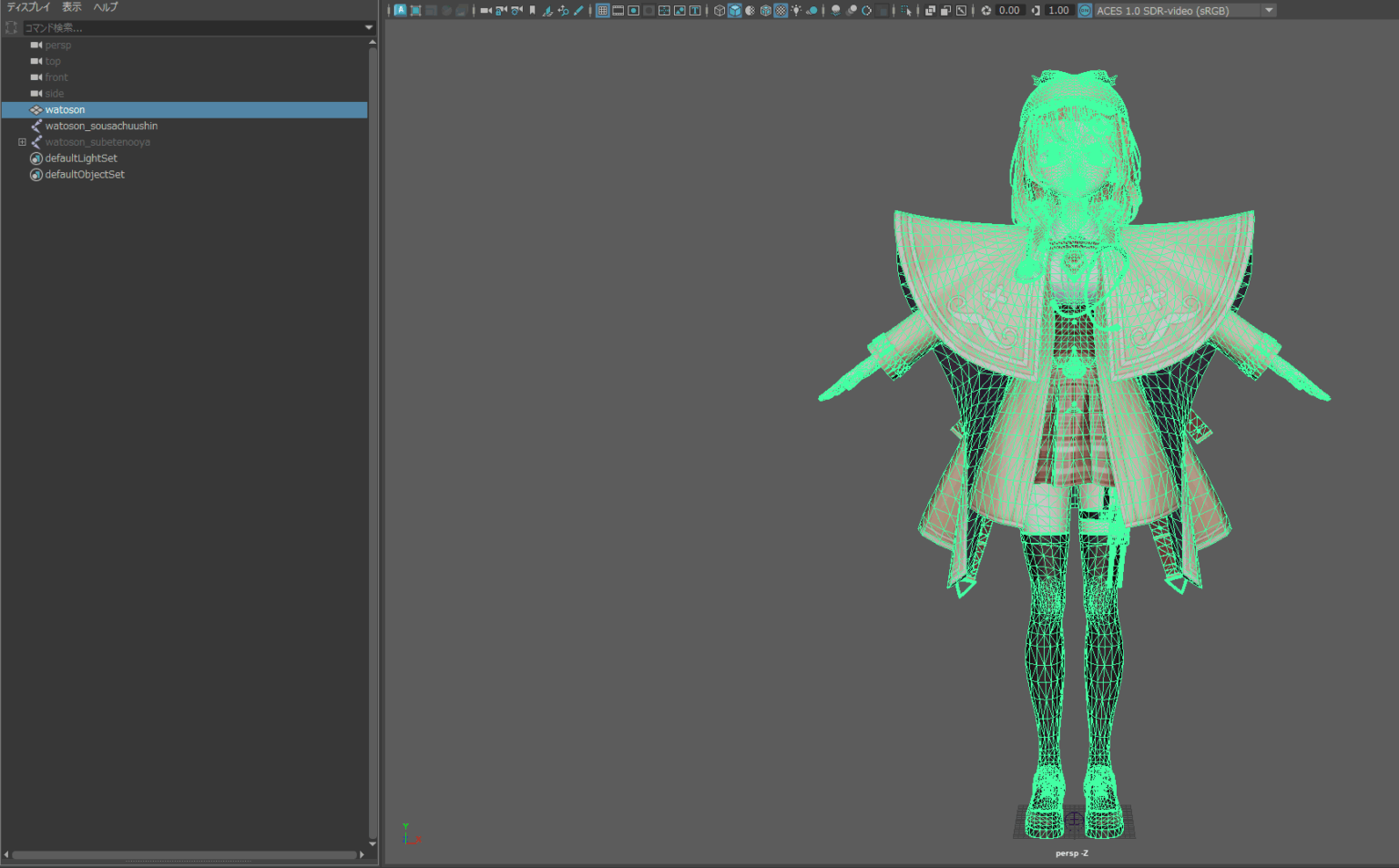Click the Select Camera icon in viewport toolbar
Viewport: 1399px width, 868px height.
tap(485, 11)
